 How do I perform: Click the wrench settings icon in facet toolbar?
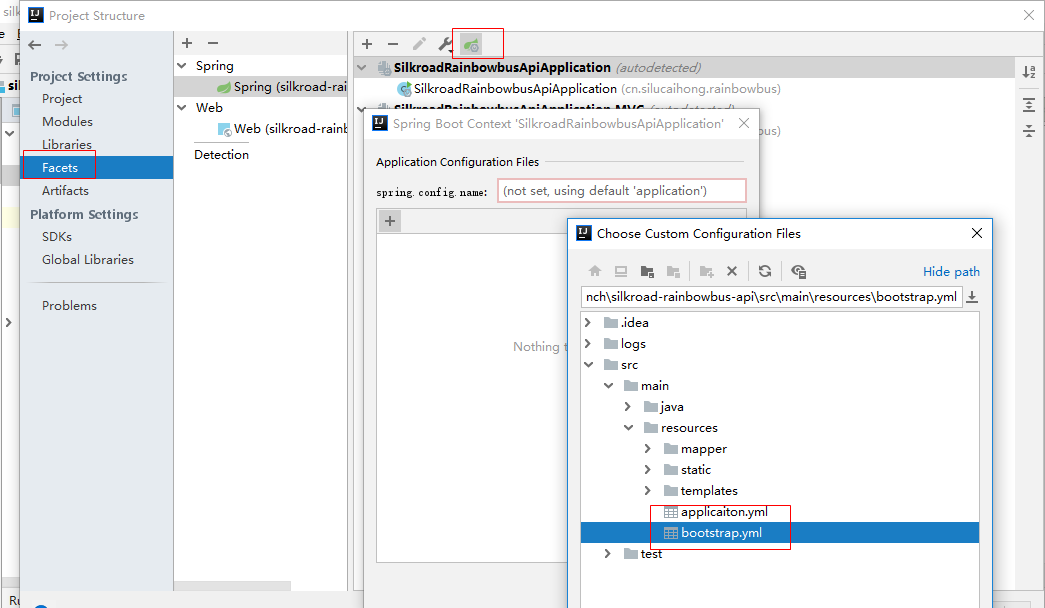444,43
